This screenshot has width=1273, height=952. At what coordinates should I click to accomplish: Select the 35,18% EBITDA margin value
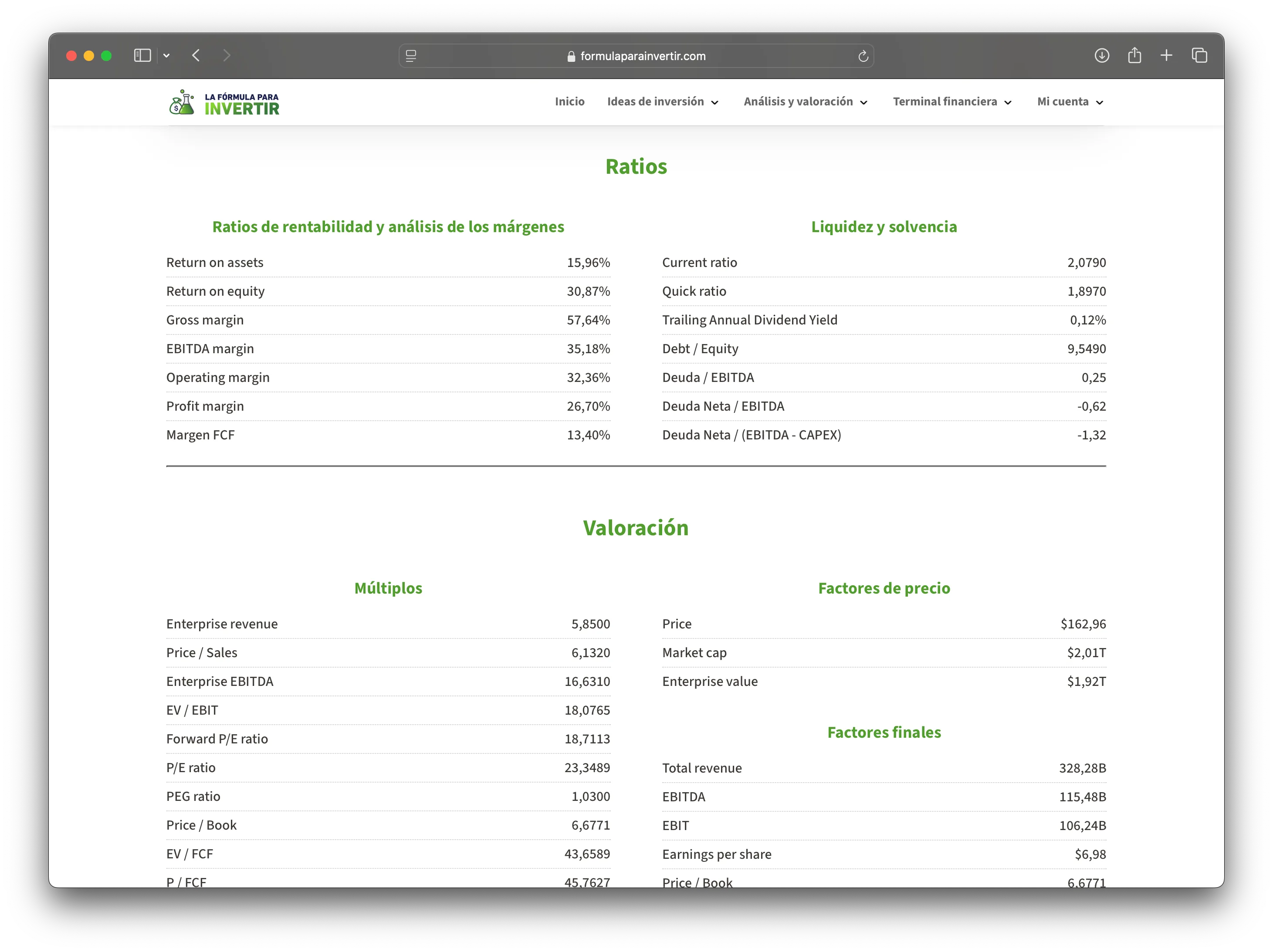point(588,348)
